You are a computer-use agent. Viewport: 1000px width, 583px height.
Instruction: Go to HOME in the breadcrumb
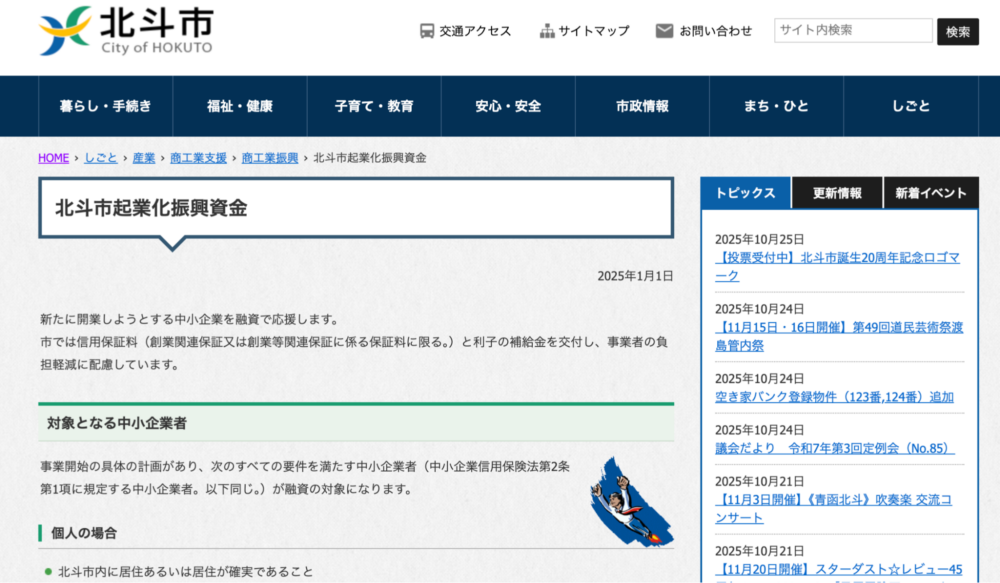click(x=54, y=158)
